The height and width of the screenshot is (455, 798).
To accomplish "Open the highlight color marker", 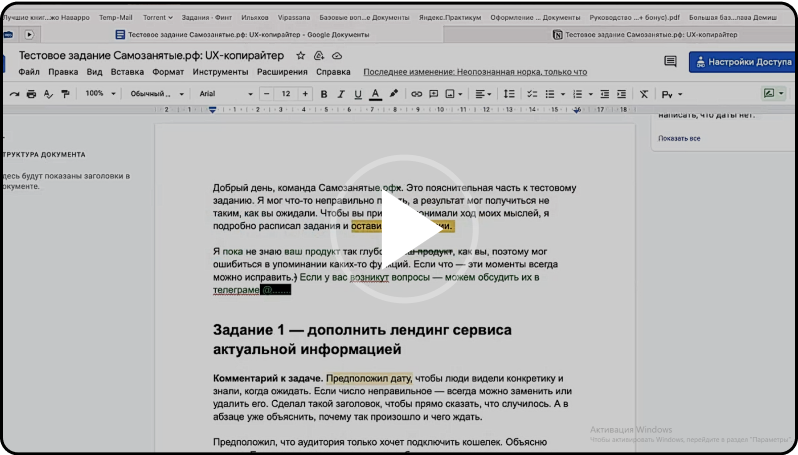I will coord(393,94).
